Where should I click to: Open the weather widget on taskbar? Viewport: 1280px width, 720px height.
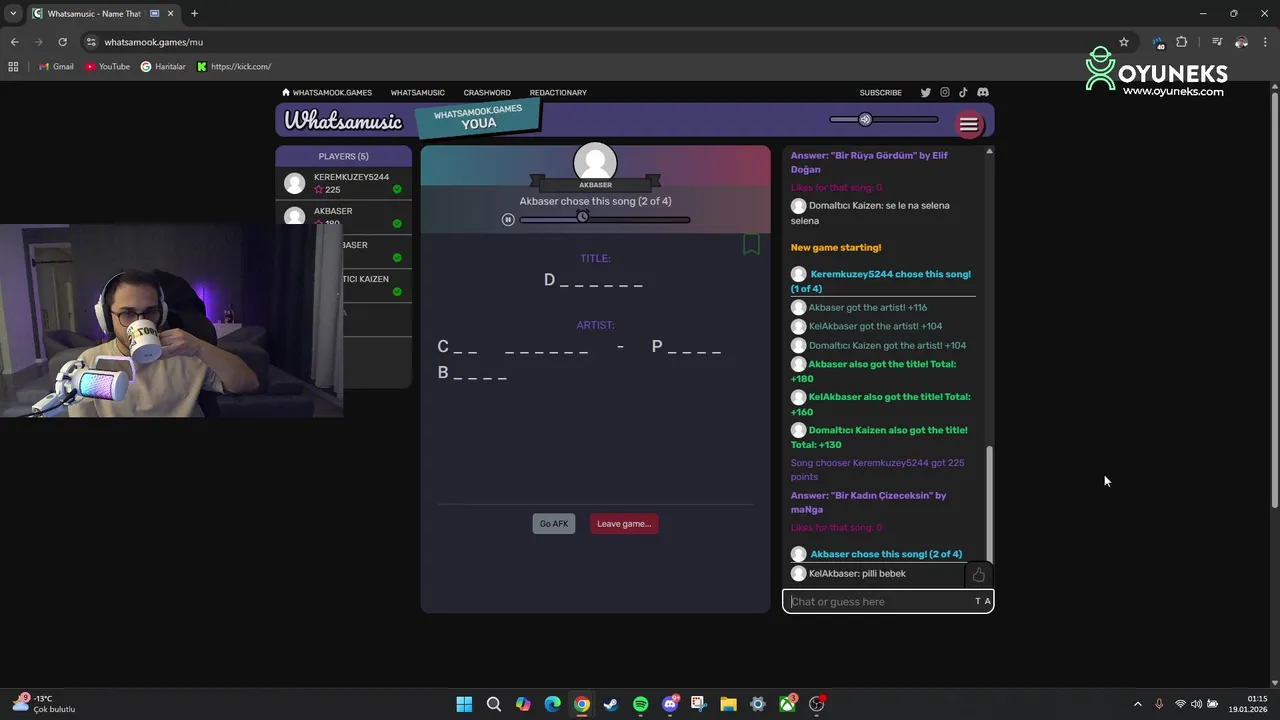(x=44, y=704)
